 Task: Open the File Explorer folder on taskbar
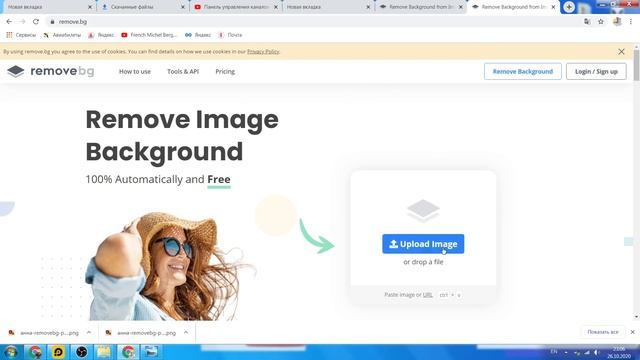click(104, 352)
